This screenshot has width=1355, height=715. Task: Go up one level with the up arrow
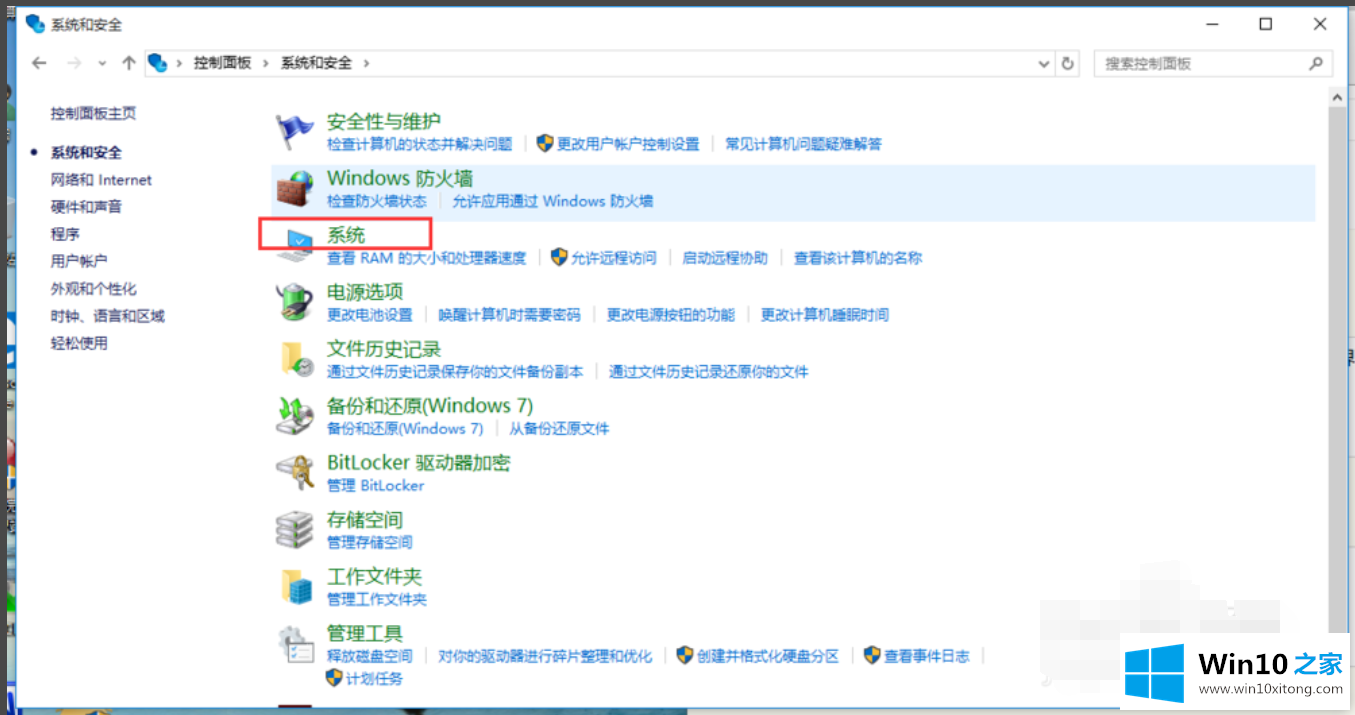[x=128, y=63]
